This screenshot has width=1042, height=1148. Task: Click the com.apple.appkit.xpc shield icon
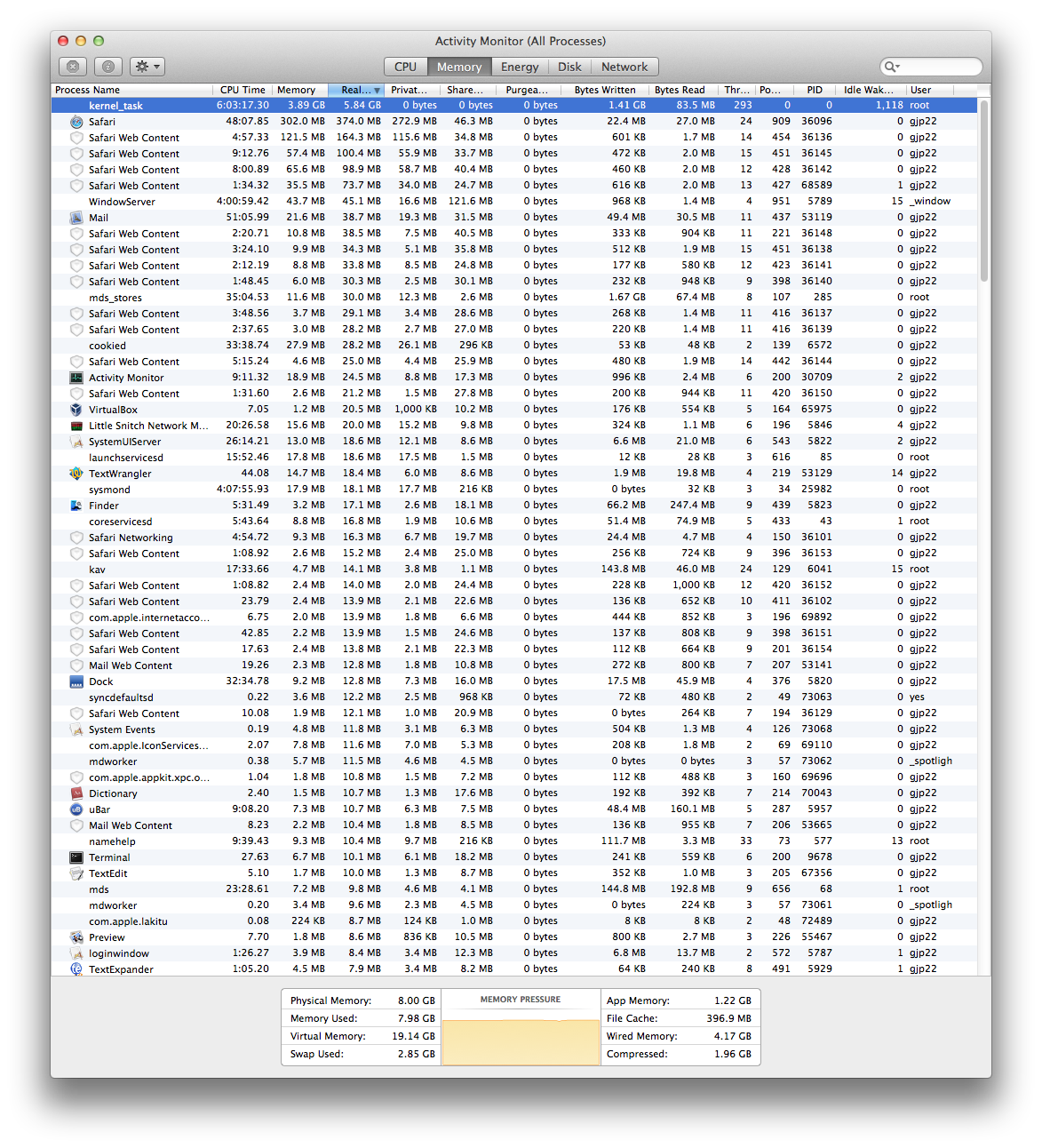tap(76, 777)
